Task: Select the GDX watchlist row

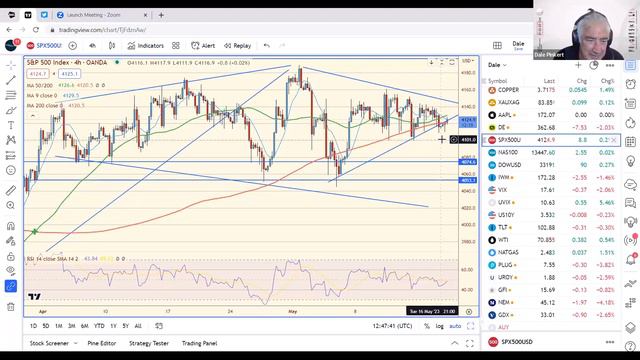Action: 551,315
